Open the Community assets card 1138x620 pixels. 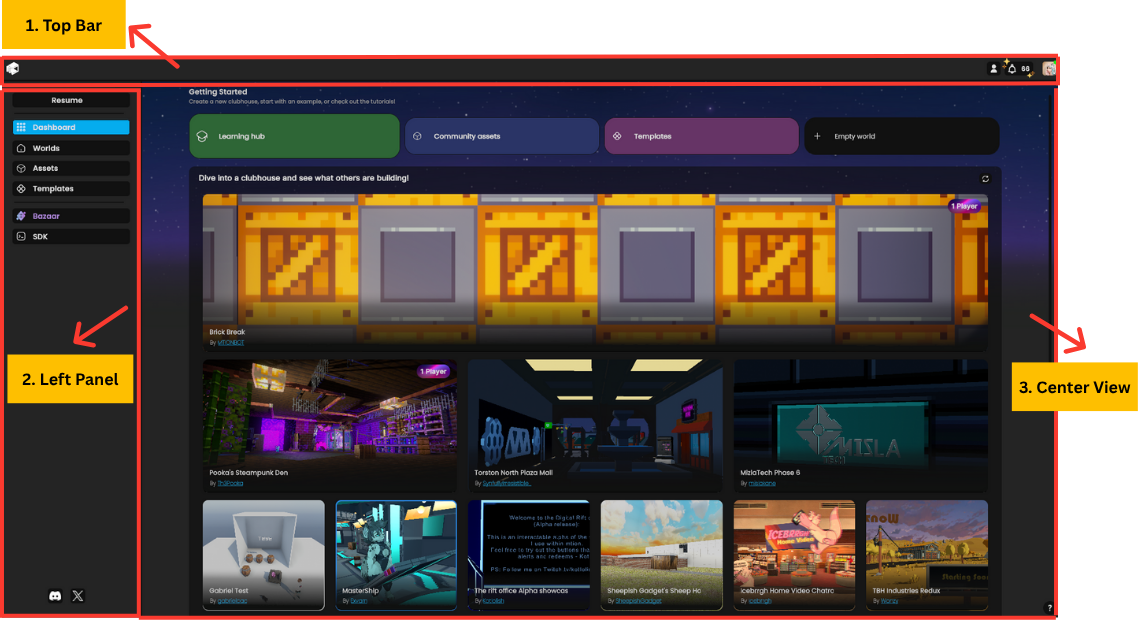pos(501,136)
